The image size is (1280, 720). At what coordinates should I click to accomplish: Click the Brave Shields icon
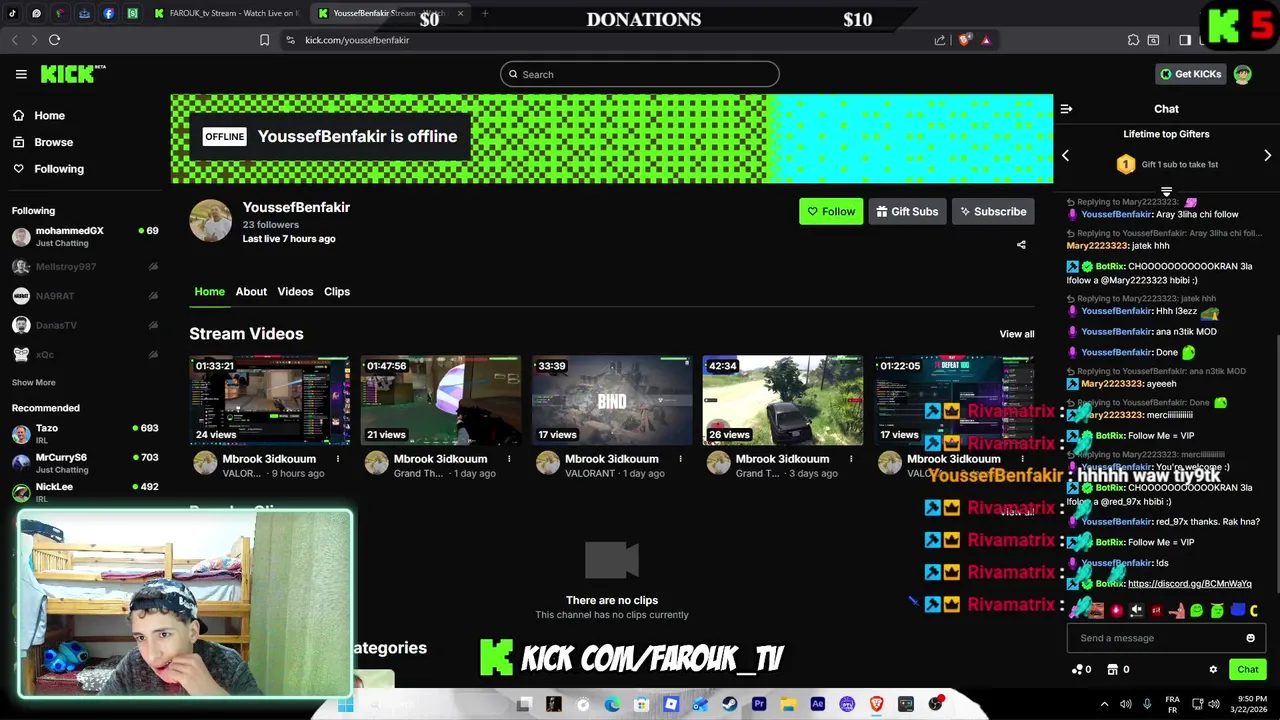point(964,40)
